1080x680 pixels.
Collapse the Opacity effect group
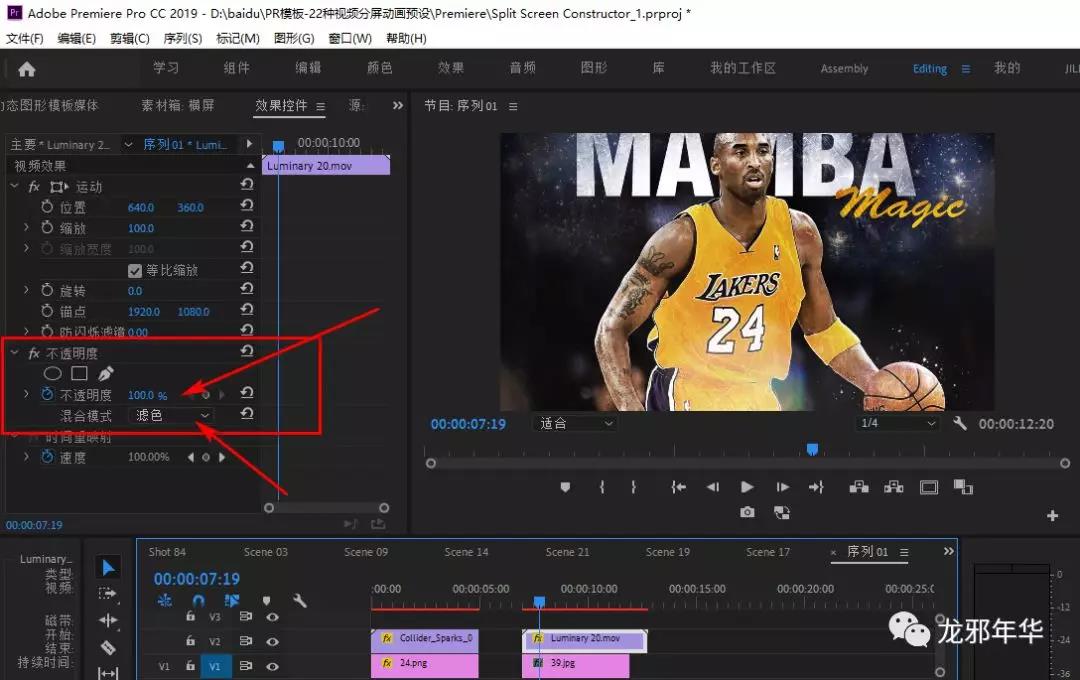tap(14, 352)
